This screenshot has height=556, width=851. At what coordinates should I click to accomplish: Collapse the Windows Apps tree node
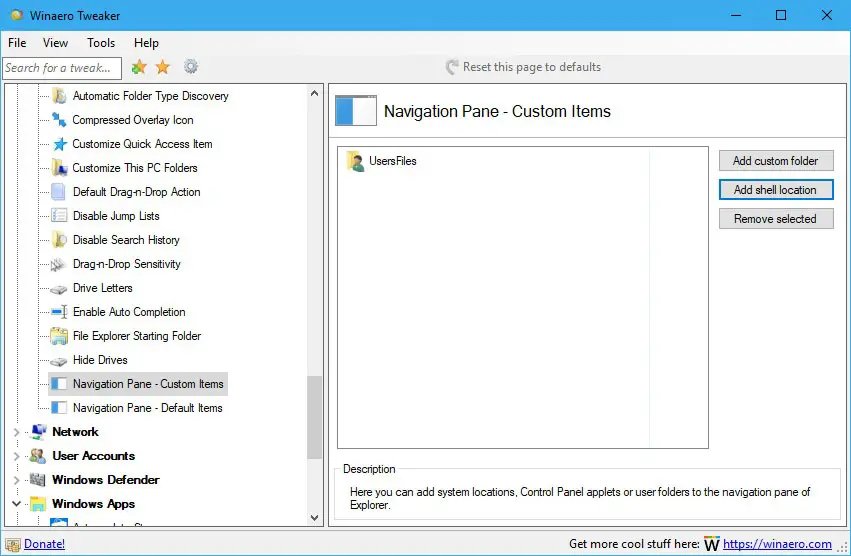[16, 504]
